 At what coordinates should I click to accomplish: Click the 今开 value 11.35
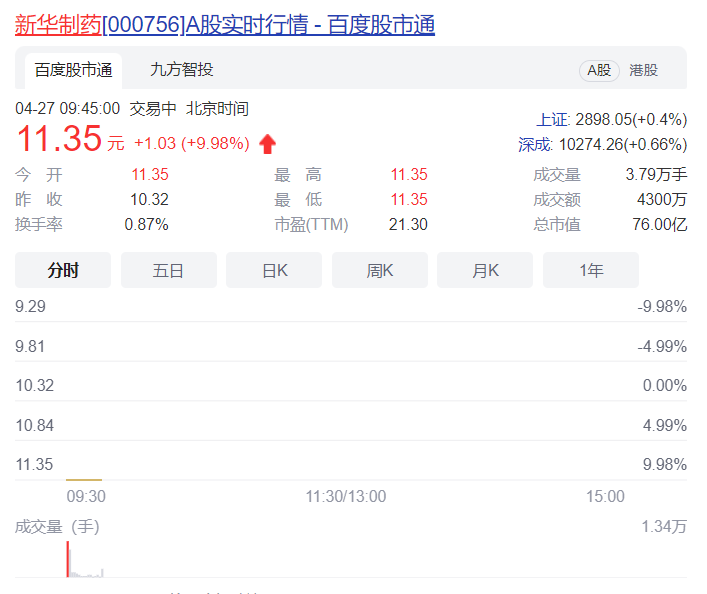pos(150,175)
